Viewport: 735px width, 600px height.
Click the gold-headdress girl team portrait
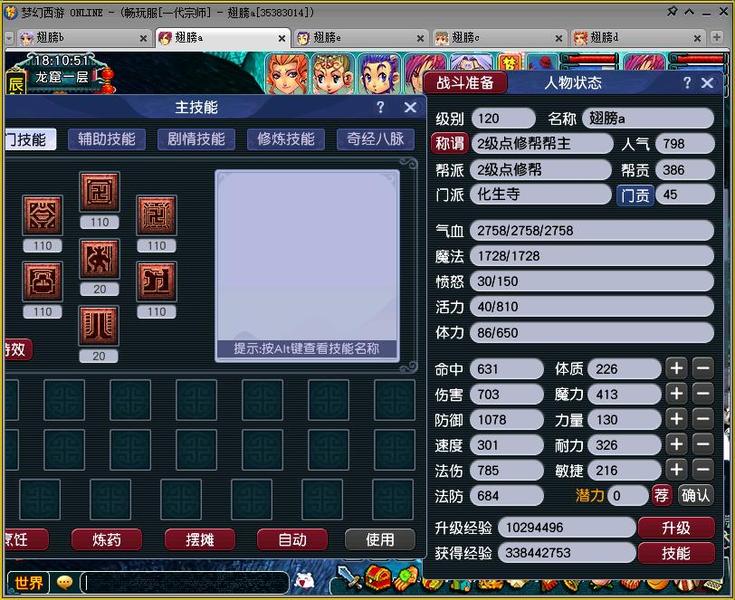[x=332, y=74]
